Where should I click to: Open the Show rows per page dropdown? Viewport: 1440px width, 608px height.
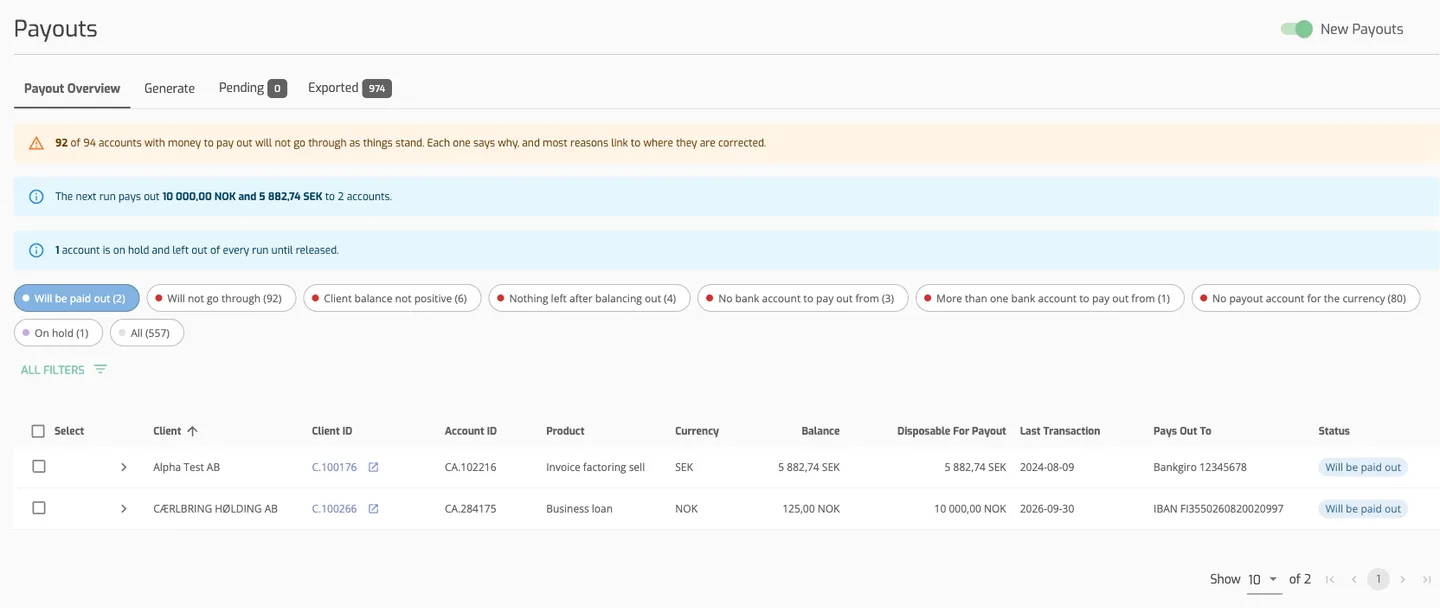[1264, 579]
